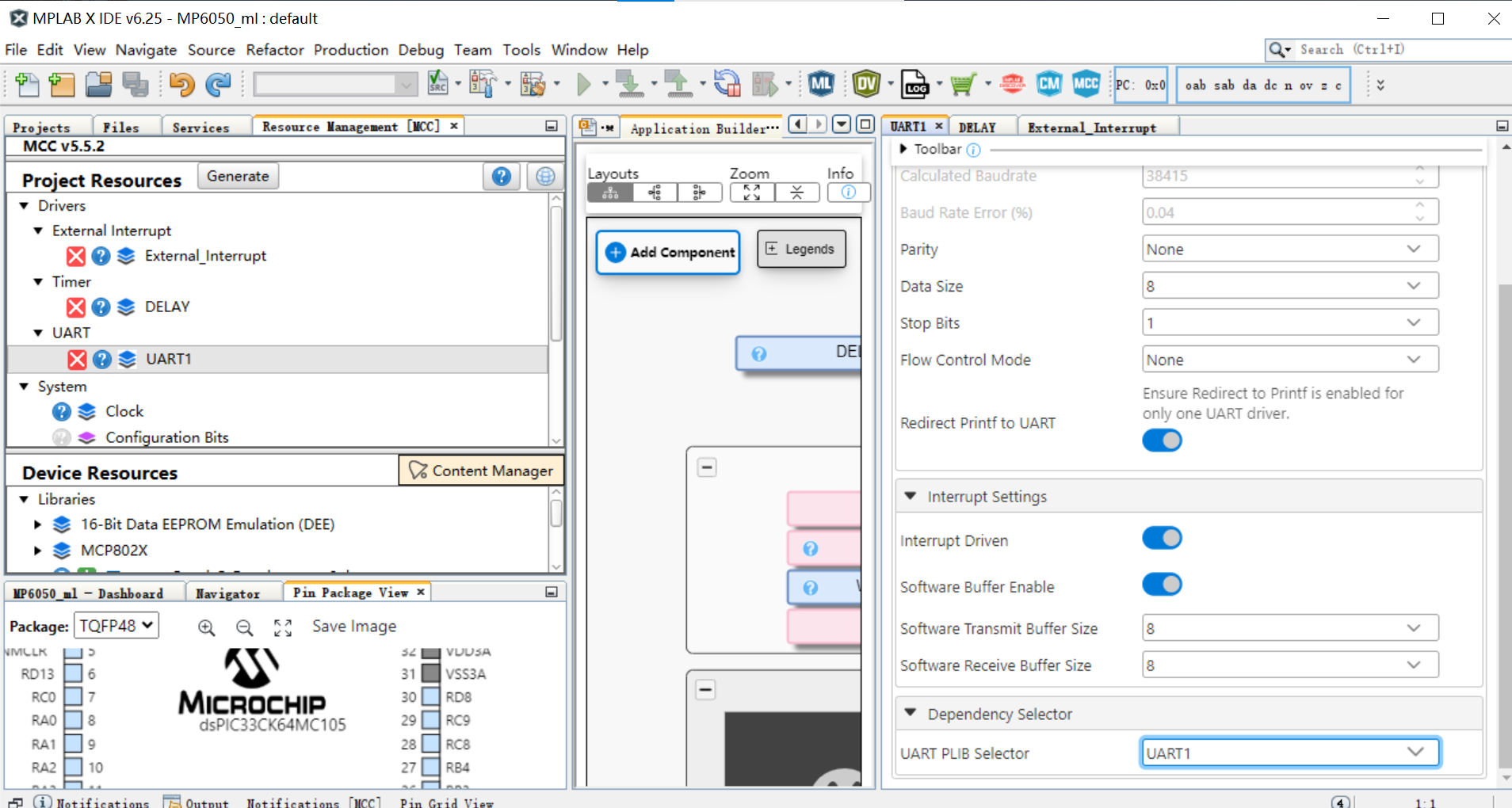The image size is (1512, 808).
Task: Click the Toolbar info icon
Action: [974, 150]
